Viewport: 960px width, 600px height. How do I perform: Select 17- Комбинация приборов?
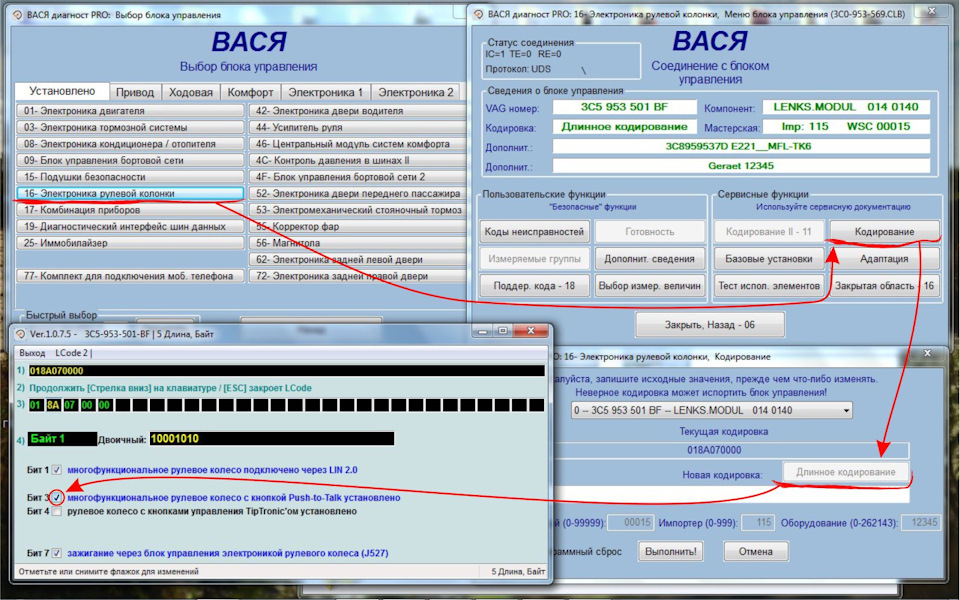[x=130, y=210]
